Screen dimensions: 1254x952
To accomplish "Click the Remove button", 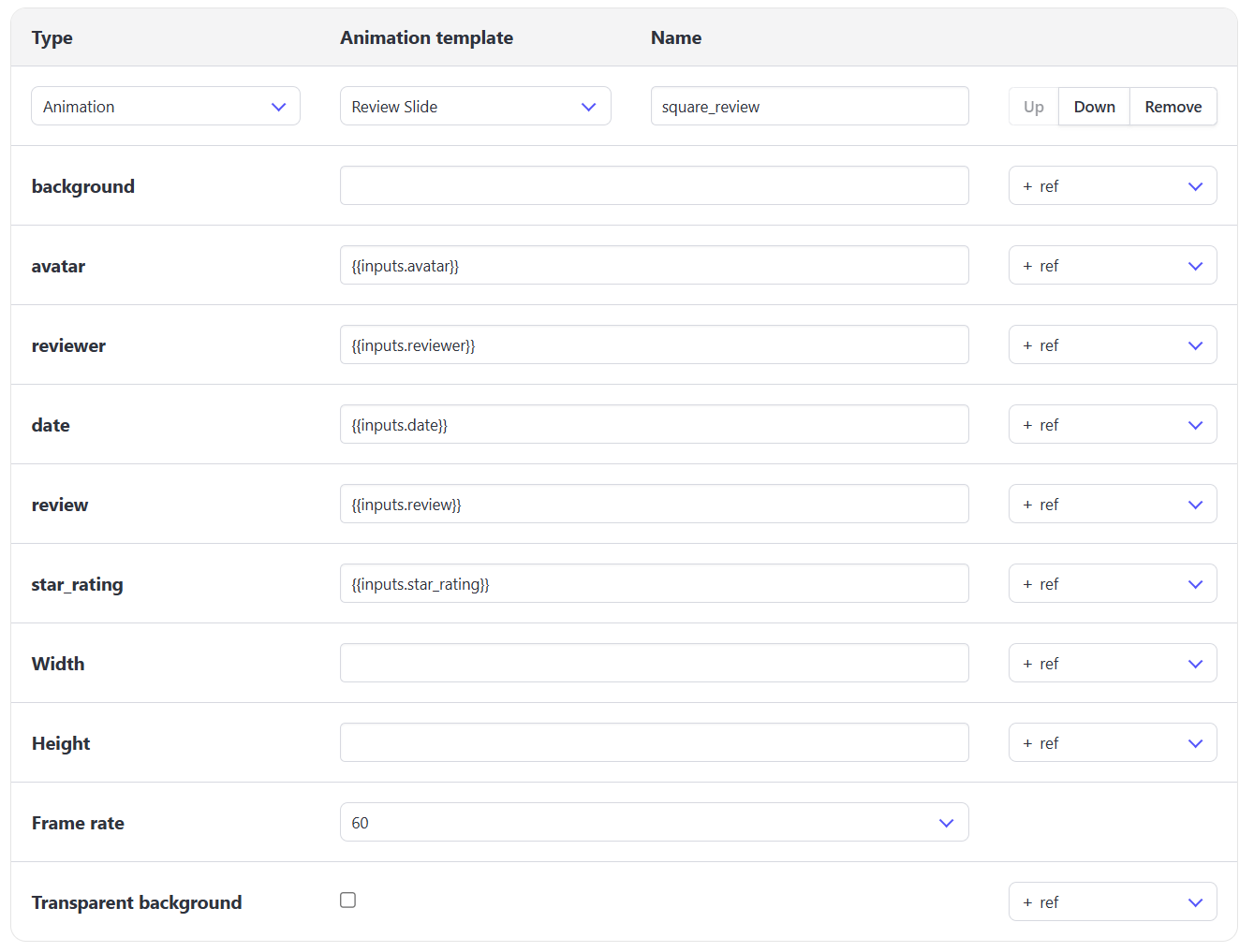I will pos(1173,106).
